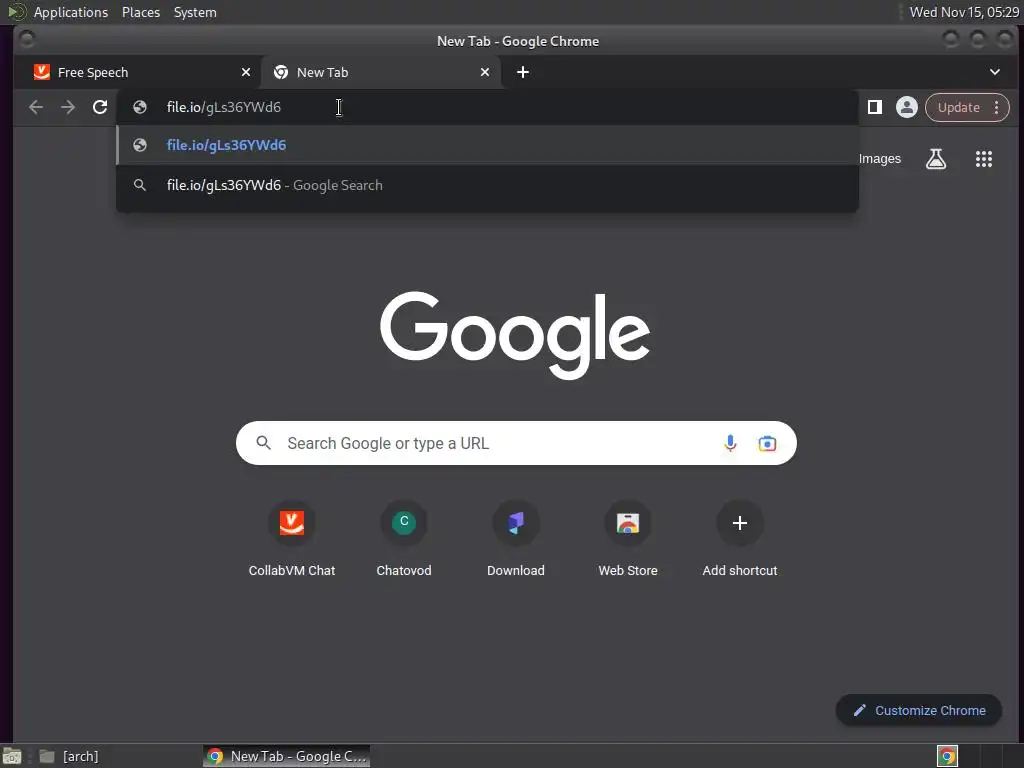The image size is (1024, 768).
Task: Click the magnifier icon in Google search box
Action: tap(263, 443)
